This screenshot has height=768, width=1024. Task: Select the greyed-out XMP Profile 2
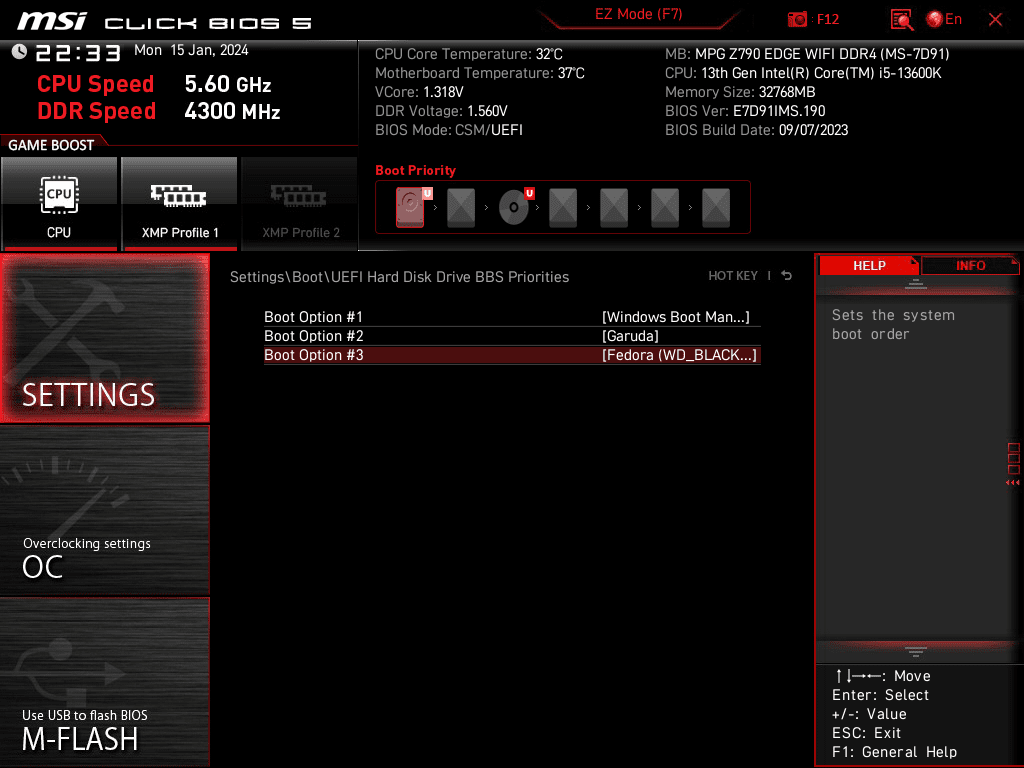click(300, 204)
